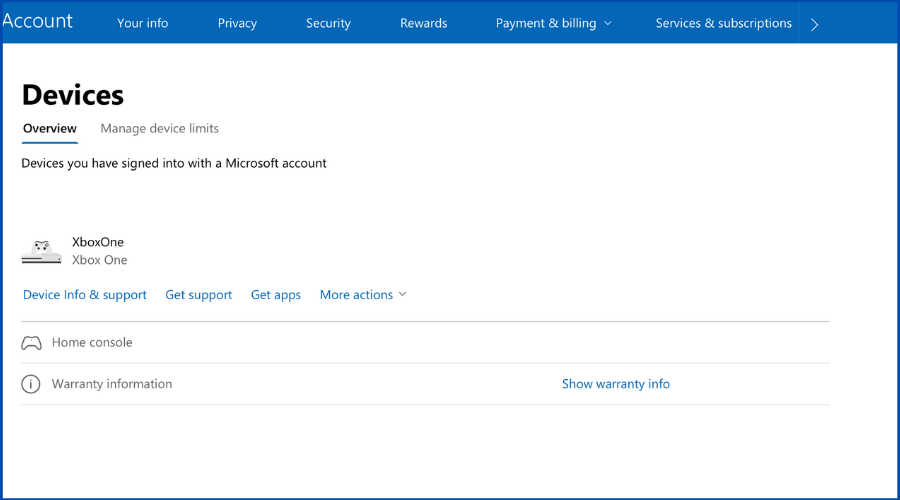Switch to Manage device limits tab

(x=159, y=128)
